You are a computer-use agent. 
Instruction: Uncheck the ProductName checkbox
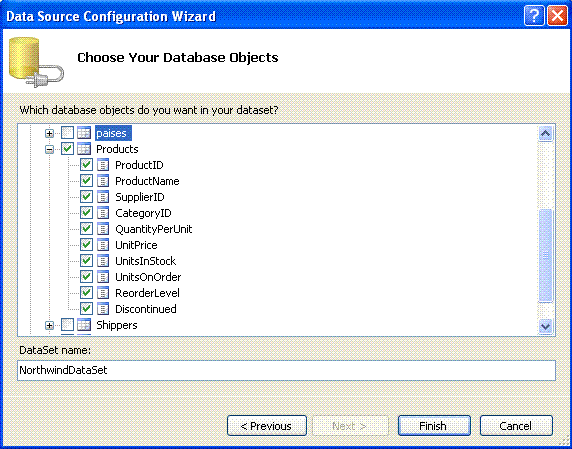click(86, 181)
